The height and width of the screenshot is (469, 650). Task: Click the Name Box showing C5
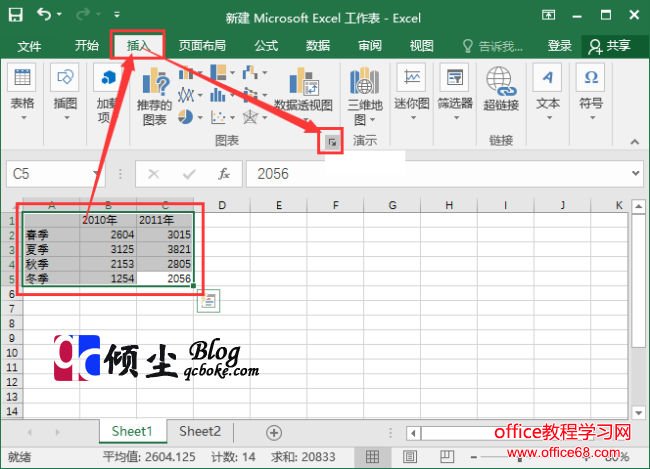[49, 174]
